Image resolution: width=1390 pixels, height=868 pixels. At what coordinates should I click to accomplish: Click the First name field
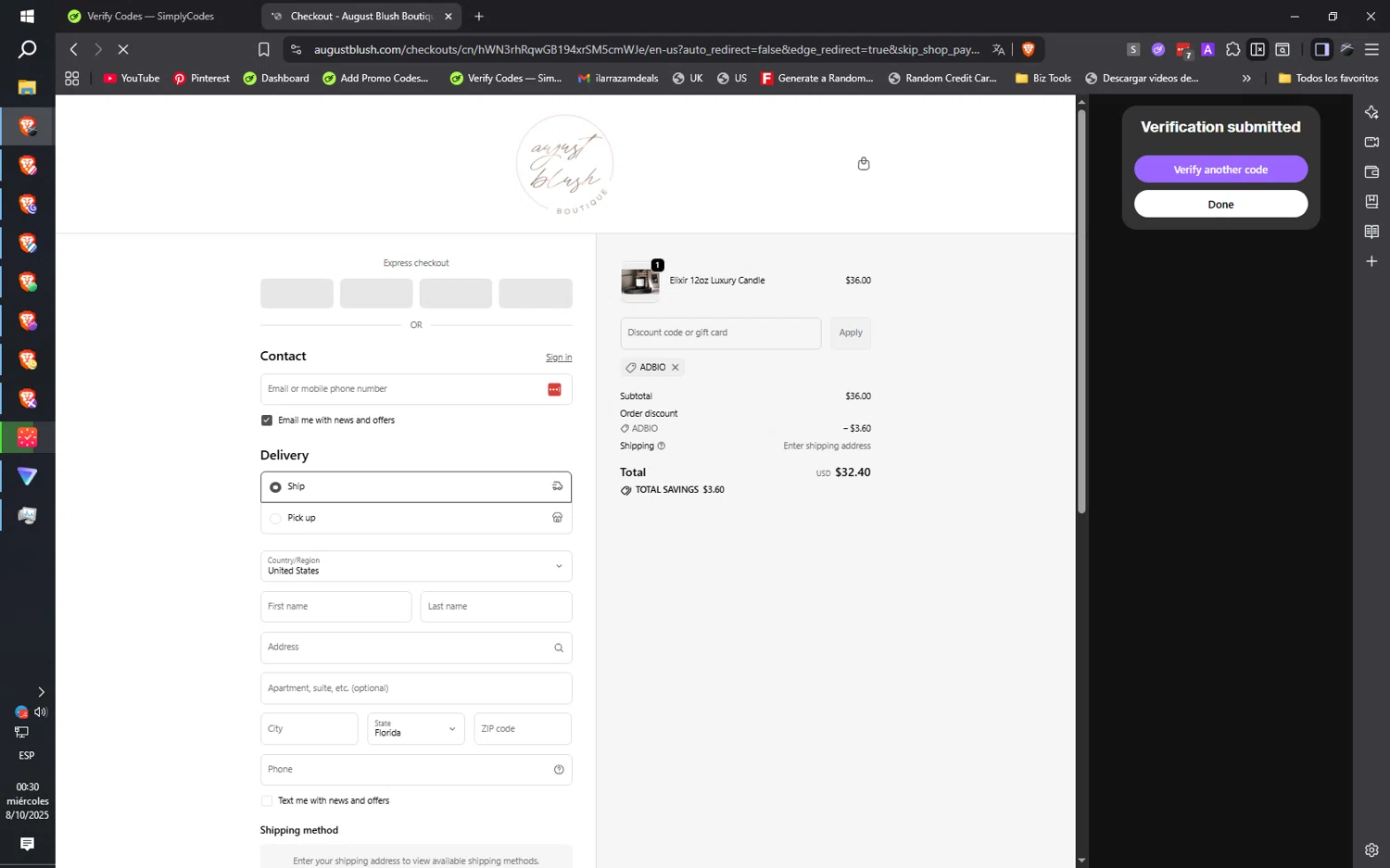click(x=335, y=607)
